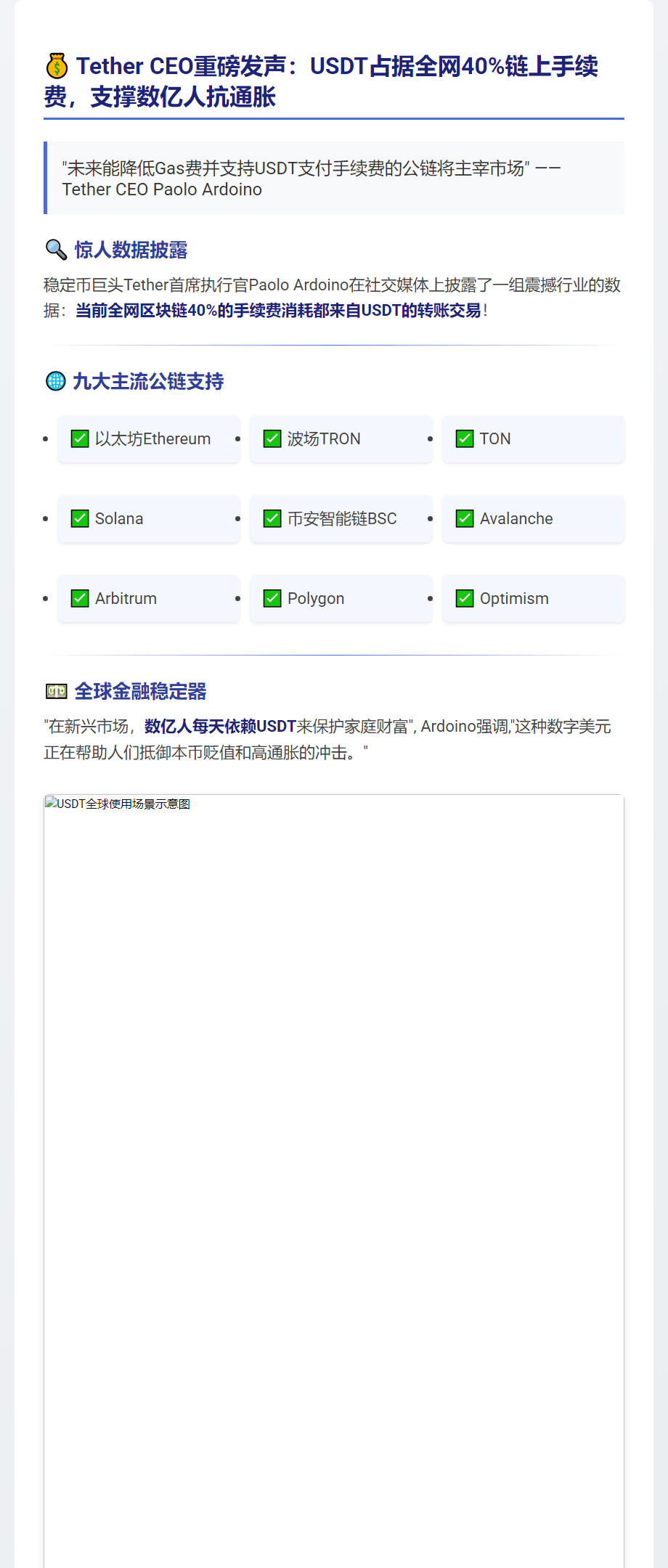668x1568 pixels.
Task: Click the bold text 当前全网区块链40%的手续费消耗都来自USDT的转账交易
Action: [279, 311]
